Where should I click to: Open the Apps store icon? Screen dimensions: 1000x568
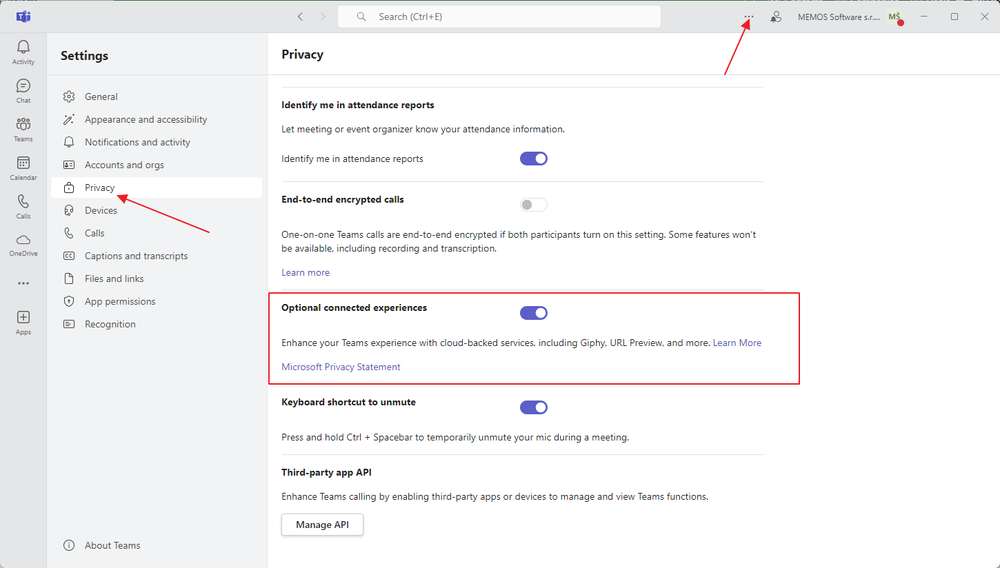coord(23,322)
